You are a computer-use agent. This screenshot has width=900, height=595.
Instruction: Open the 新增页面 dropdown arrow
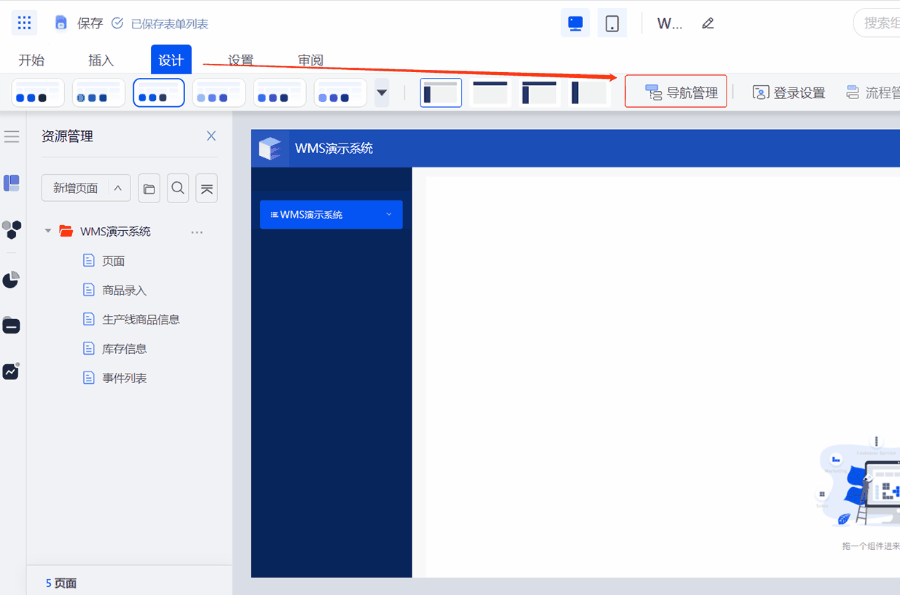118,188
